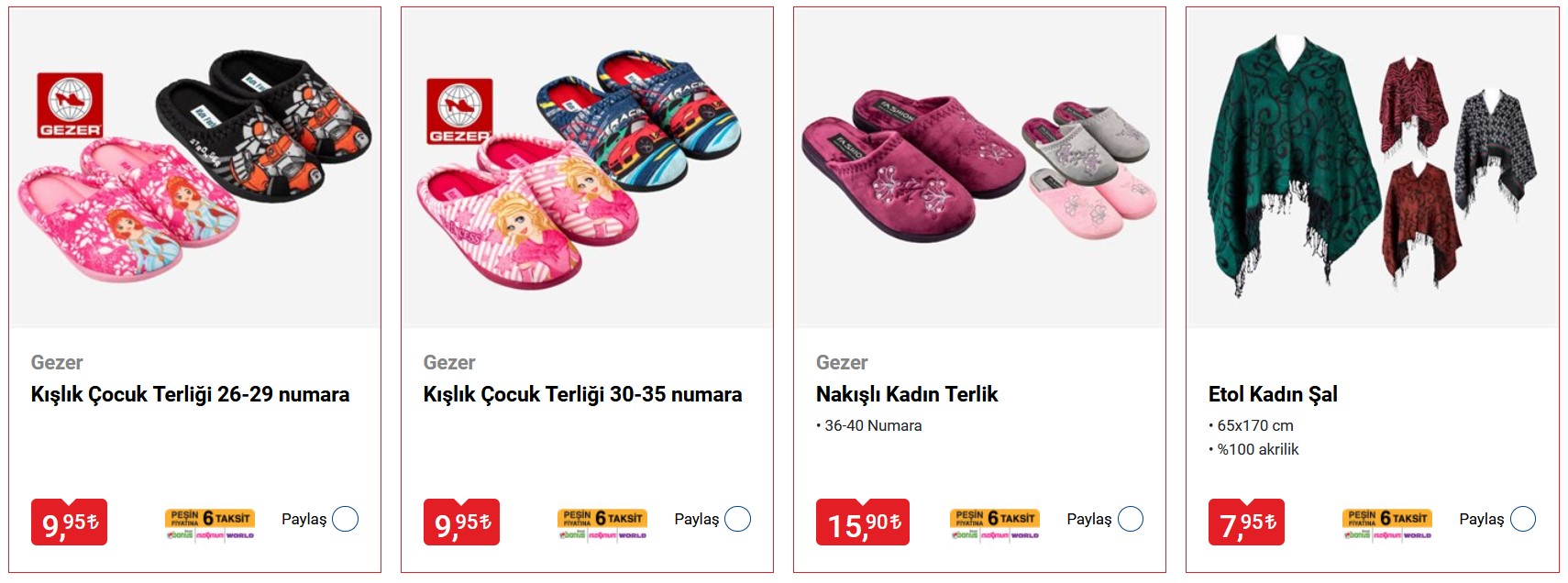Image resolution: width=1568 pixels, height=583 pixels.
Task: Open Kışlık Çocuk Terliği 30-35 numara title
Action: pos(582,394)
